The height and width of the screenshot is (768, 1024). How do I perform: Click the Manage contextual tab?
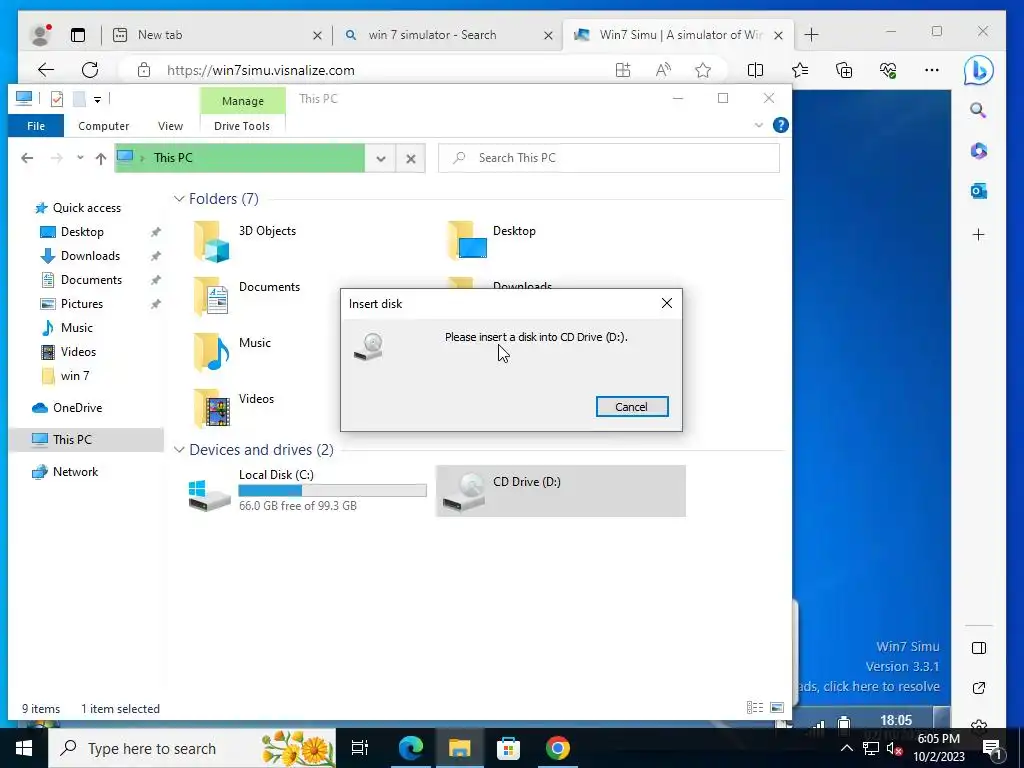tap(242, 101)
